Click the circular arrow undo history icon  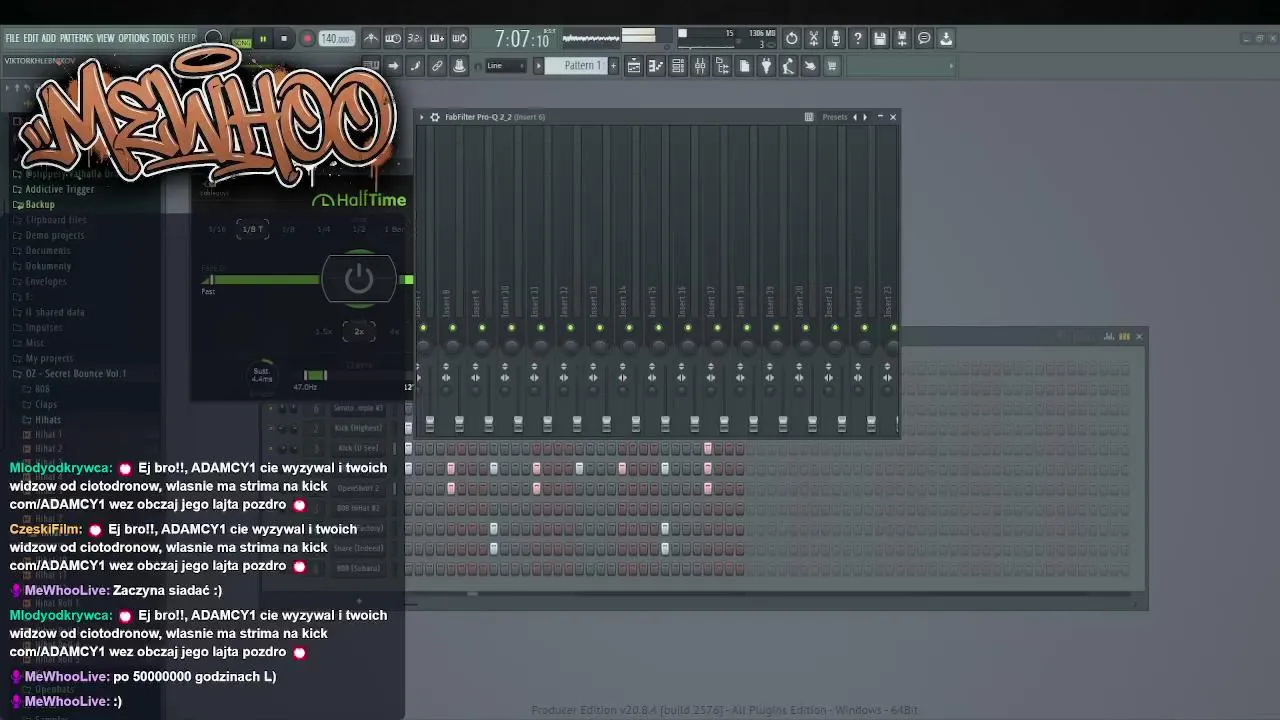click(792, 38)
